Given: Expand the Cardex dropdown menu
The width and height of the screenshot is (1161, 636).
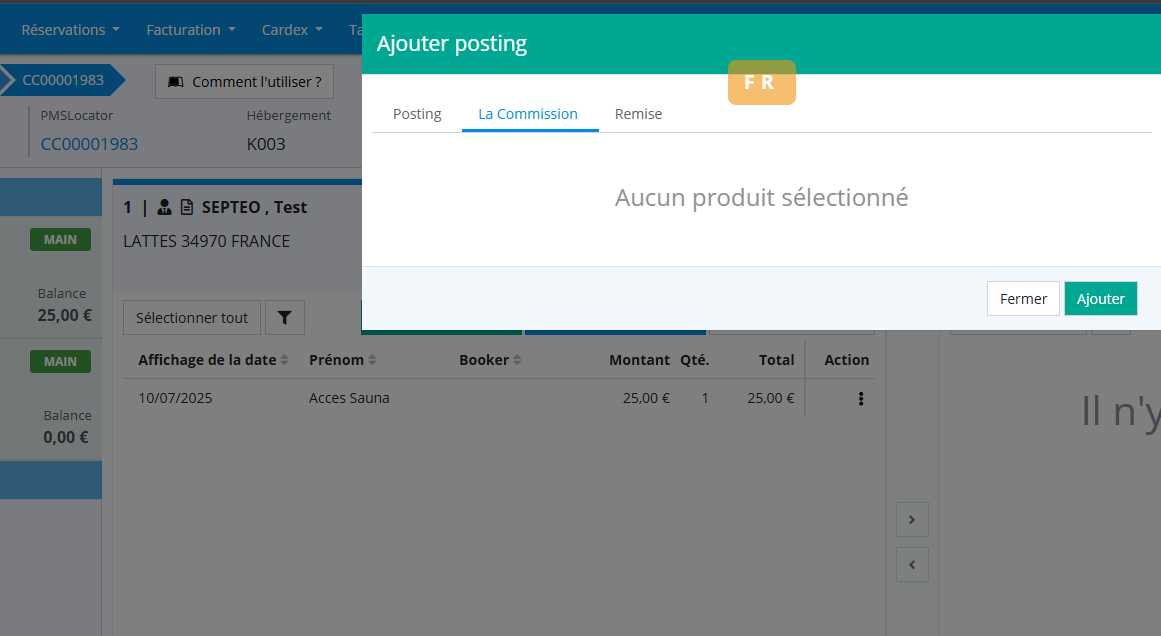Looking at the screenshot, I should [292, 30].
